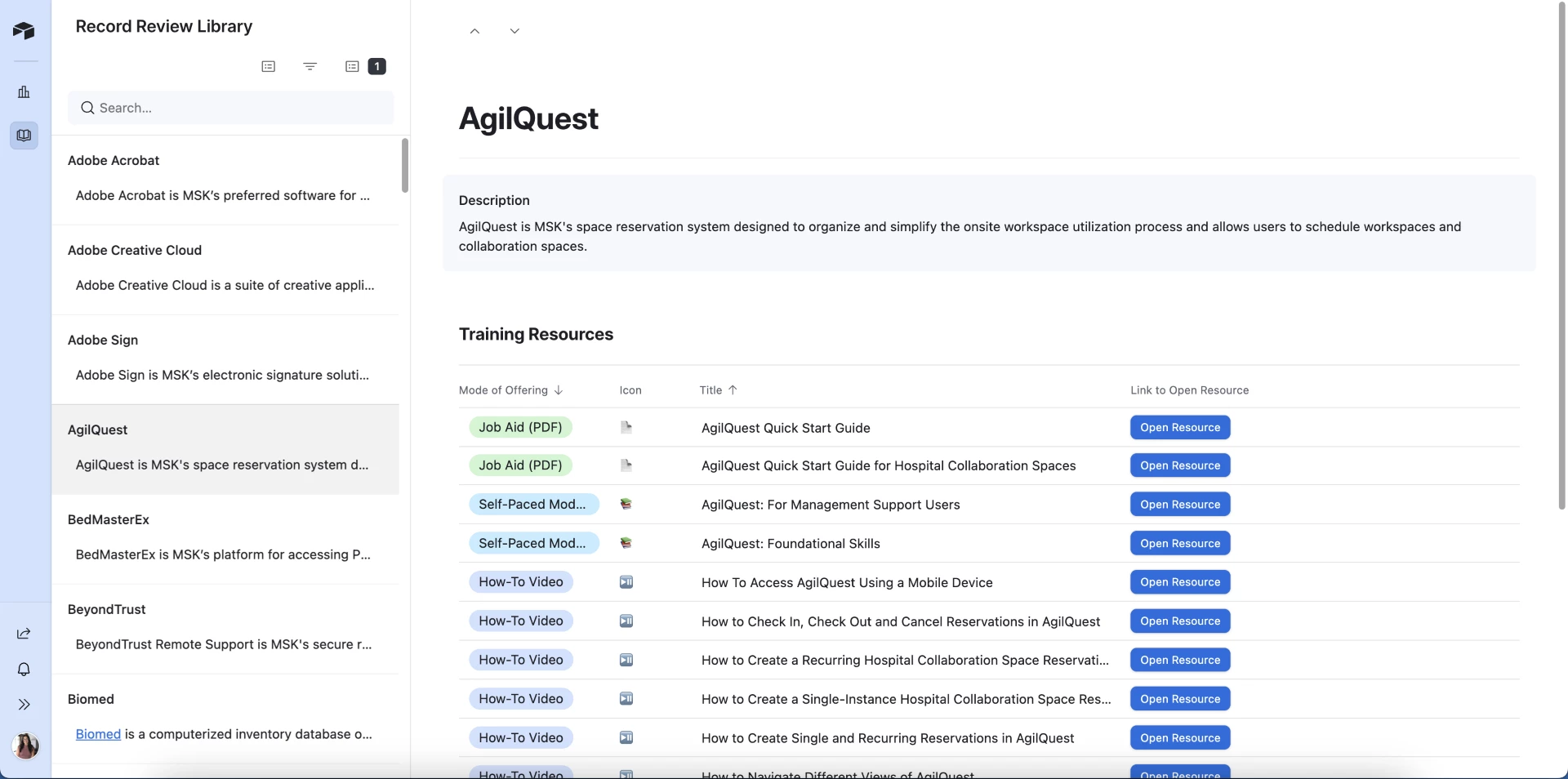This screenshot has width=1568, height=779.
Task: Select the BedMasterEx record
Action: coord(225,540)
